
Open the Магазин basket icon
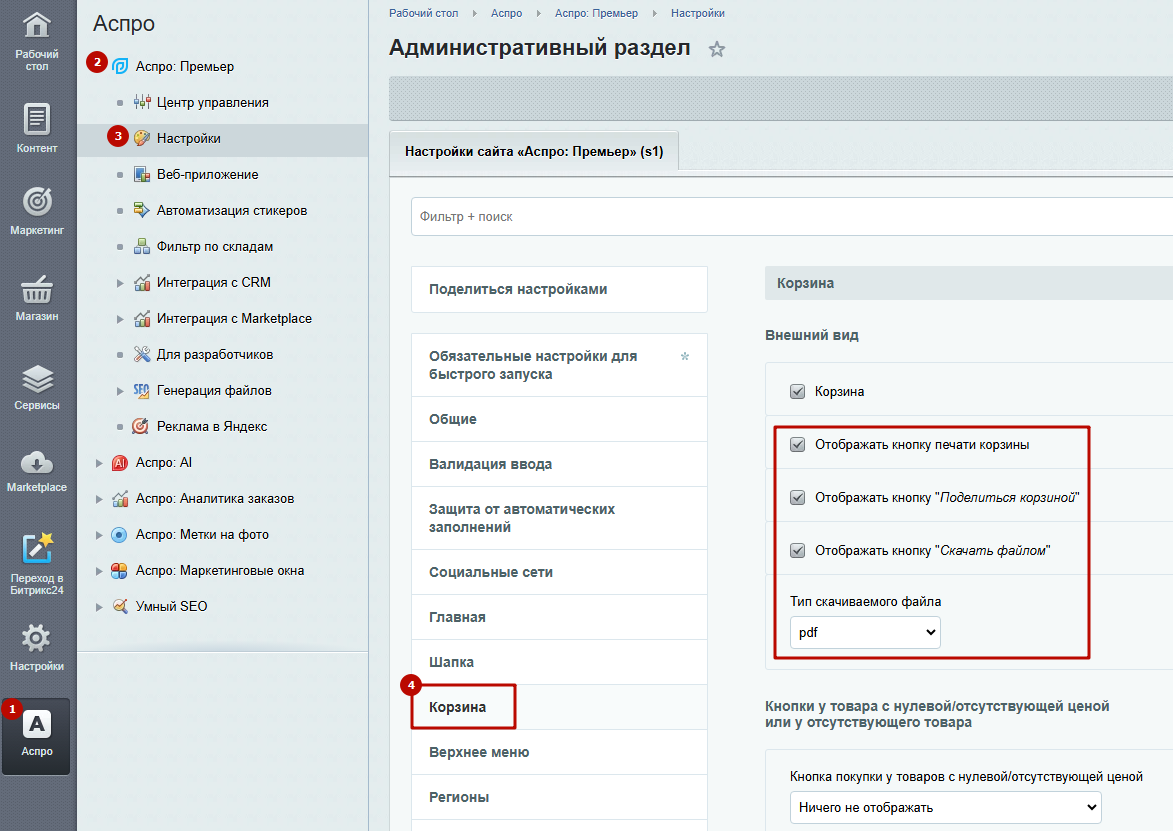click(x=37, y=289)
